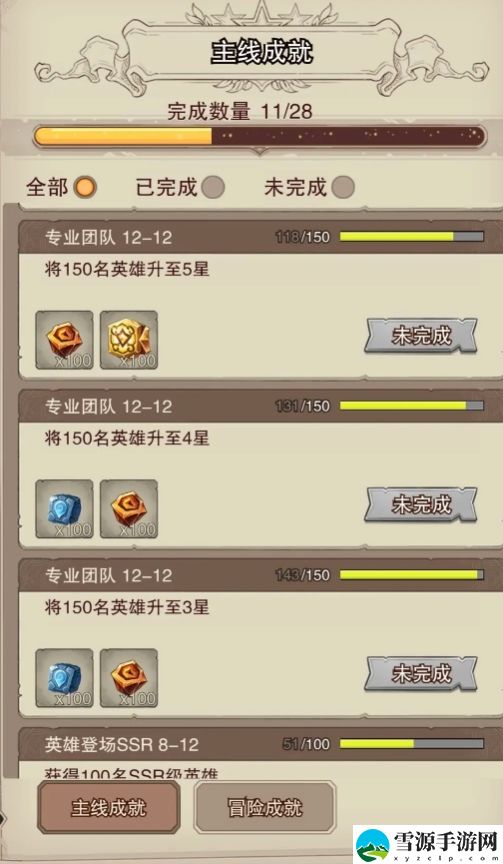Select the 已完成 filter radio button
Viewport: 503px width, 864px height.
[x=213, y=187]
